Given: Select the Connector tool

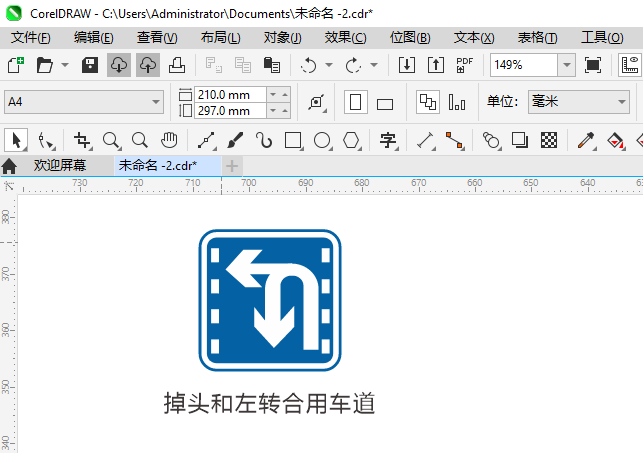Looking at the screenshot, I should pos(454,140).
